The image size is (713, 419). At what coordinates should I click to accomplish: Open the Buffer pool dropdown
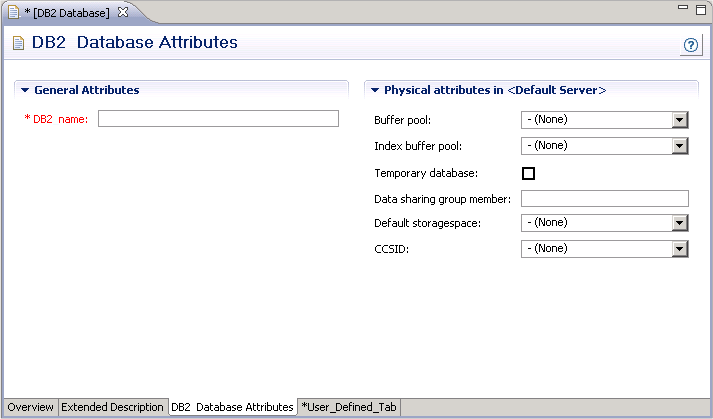(679, 120)
